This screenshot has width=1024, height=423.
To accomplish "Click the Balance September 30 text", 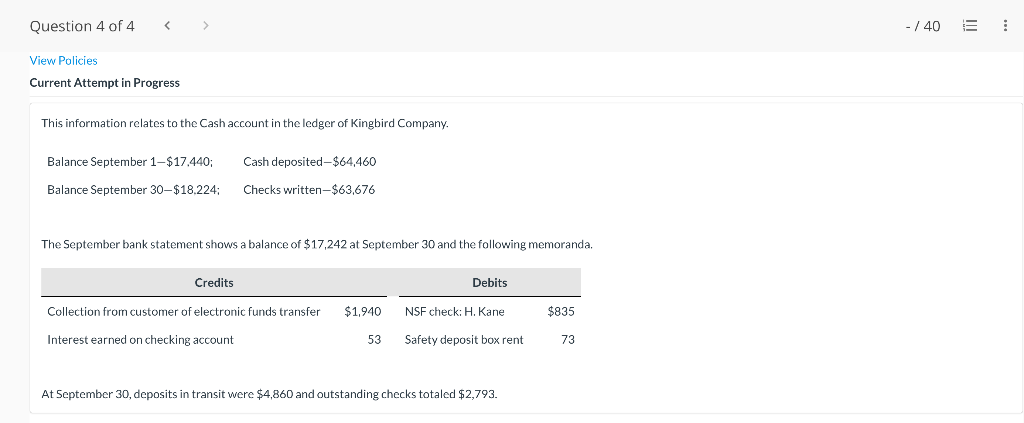I will (133, 190).
